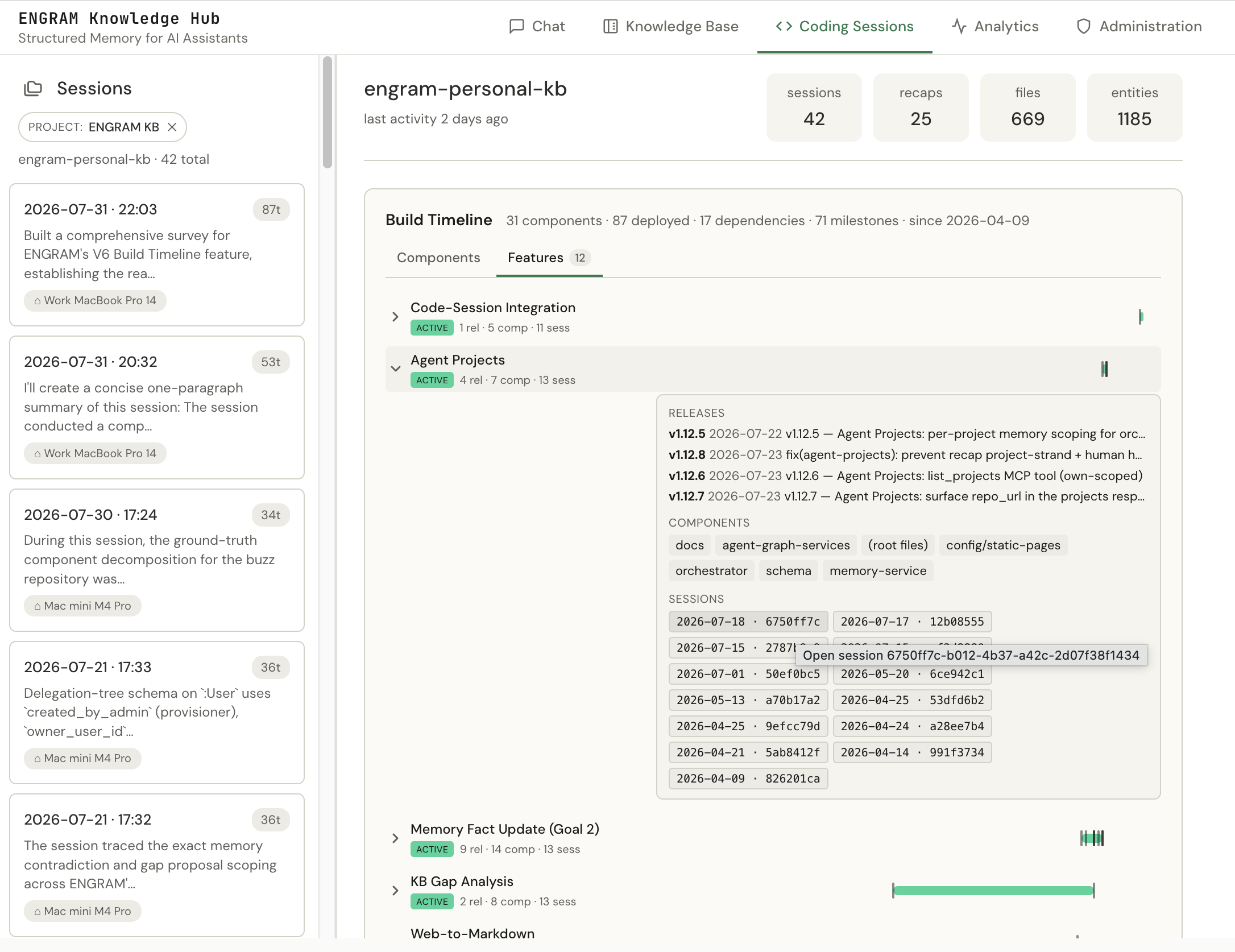
Task: Click the Agent Projects timeline marker
Action: [1104, 369]
